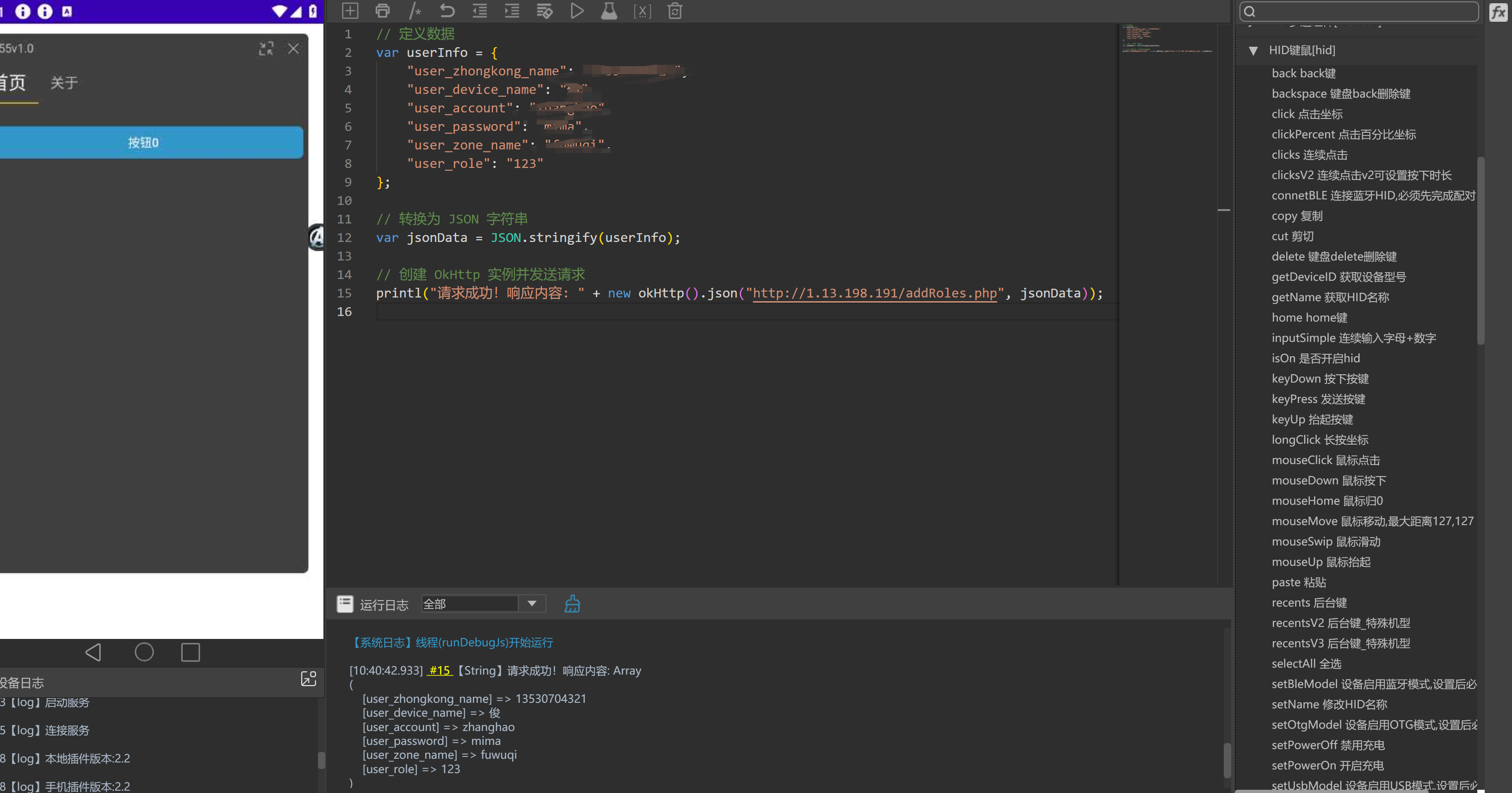Click code line 12 JSON.stringify statement
Image resolution: width=1512 pixels, height=793 pixels.
tap(528, 238)
